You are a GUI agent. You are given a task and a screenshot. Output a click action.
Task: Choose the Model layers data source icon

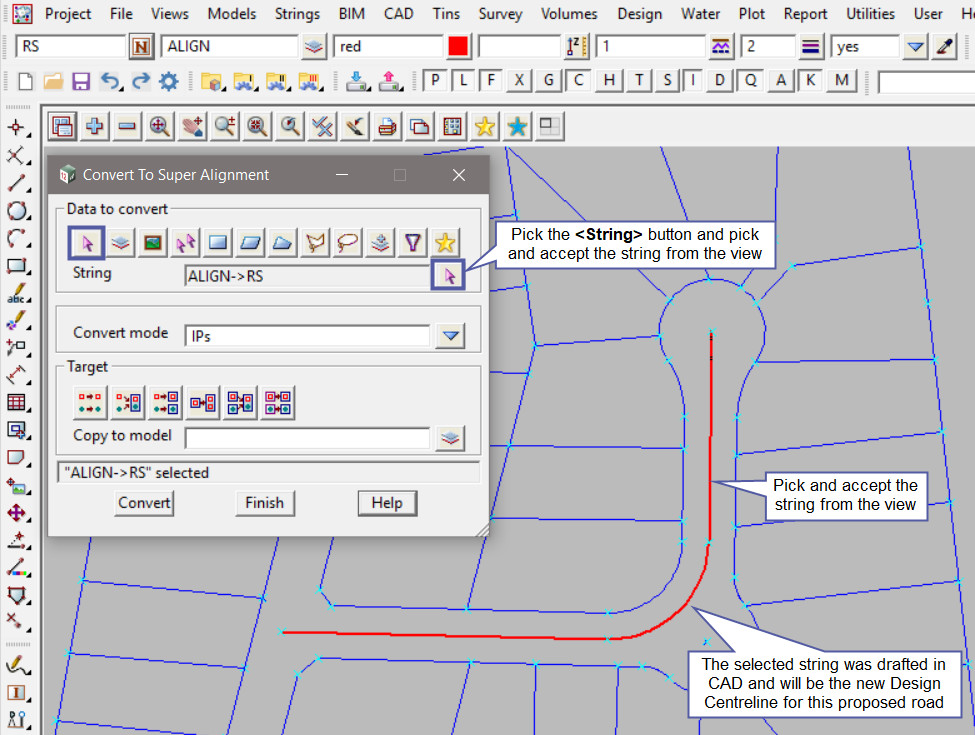pos(120,241)
